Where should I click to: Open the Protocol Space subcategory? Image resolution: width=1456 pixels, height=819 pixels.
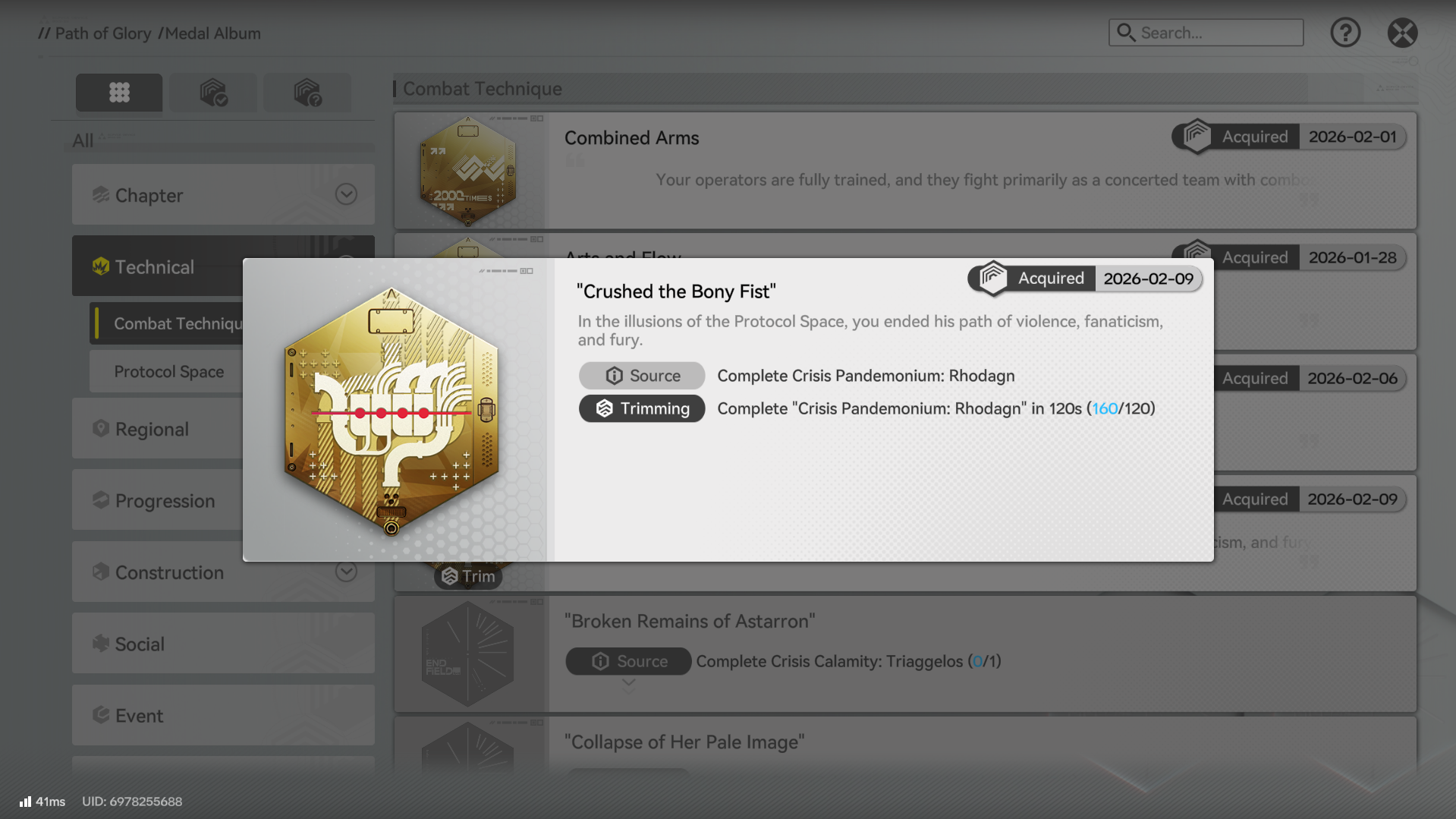click(168, 372)
